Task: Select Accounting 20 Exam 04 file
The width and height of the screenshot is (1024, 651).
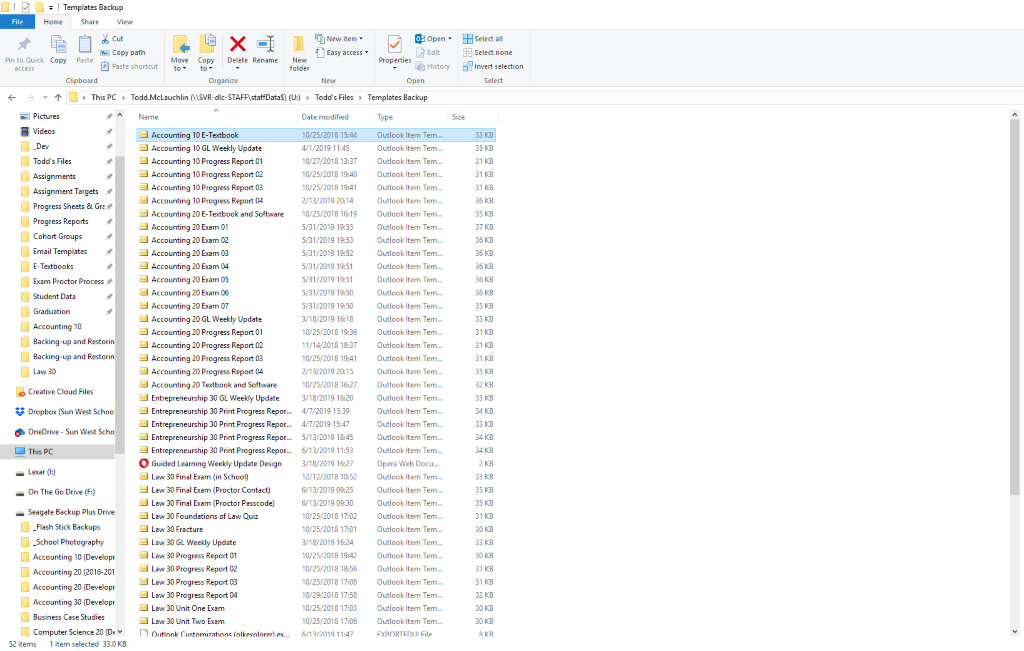Action: [x=189, y=267]
